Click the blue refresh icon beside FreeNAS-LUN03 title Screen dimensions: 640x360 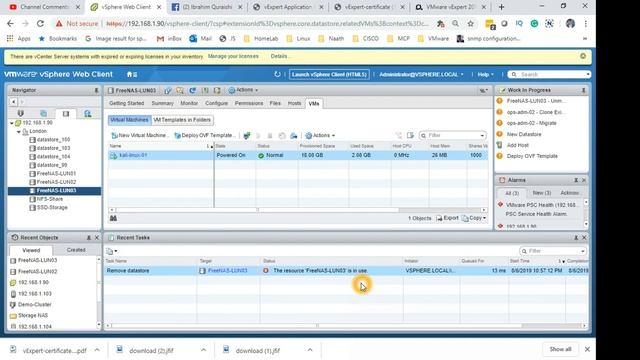192,90
